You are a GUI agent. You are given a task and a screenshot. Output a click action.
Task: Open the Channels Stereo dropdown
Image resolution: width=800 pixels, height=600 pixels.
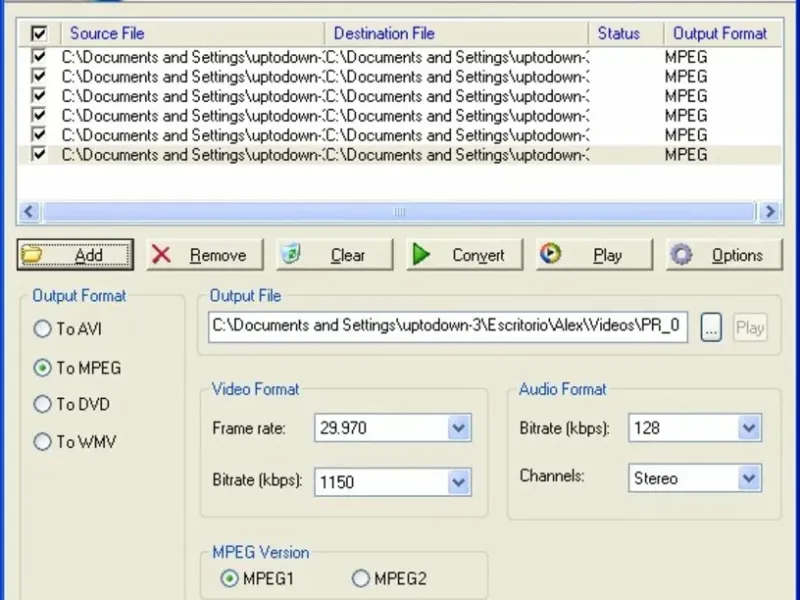point(749,478)
